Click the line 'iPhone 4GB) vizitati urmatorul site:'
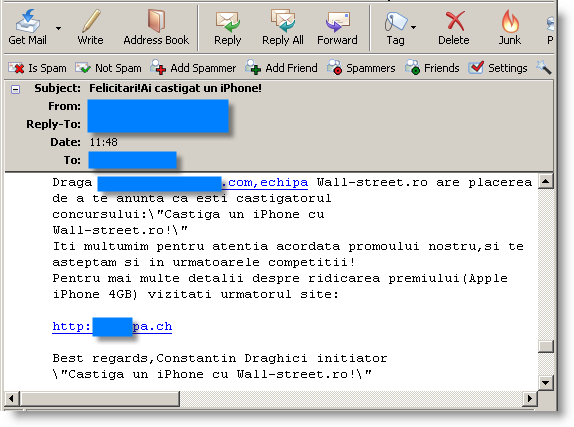 [x=195, y=294]
